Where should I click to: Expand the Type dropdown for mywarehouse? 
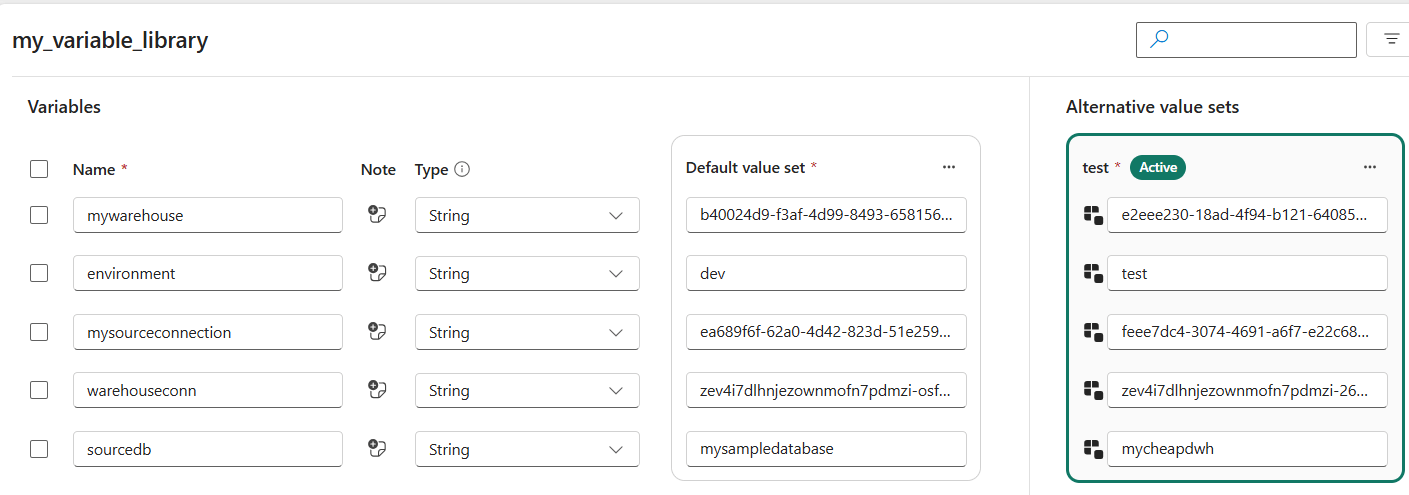click(x=527, y=215)
